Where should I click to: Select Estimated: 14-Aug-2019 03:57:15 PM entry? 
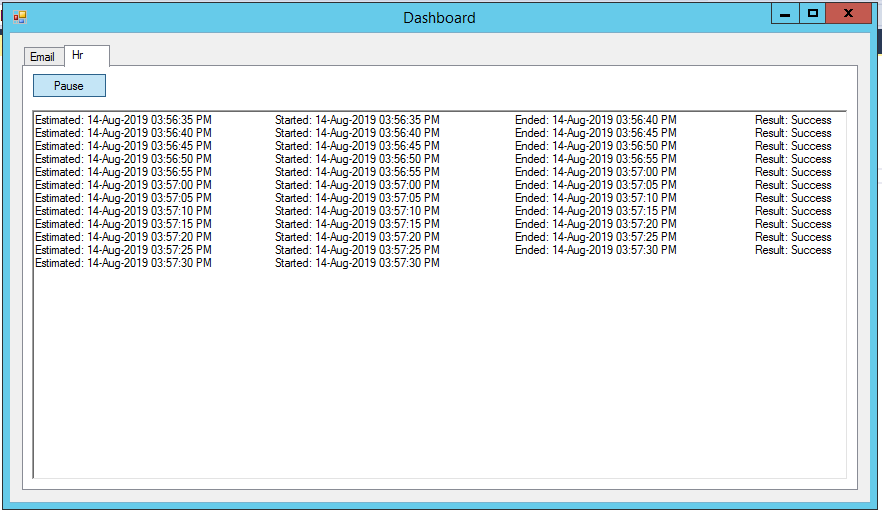123,223
